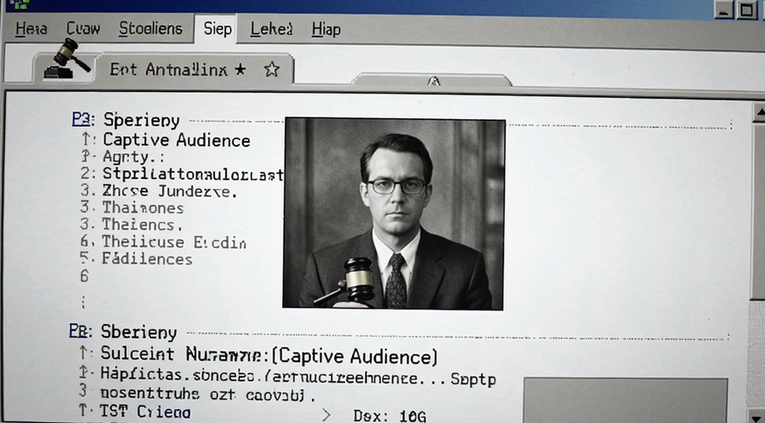Open the Hea menu
The width and height of the screenshot is (765, 423).
(31, 29)
